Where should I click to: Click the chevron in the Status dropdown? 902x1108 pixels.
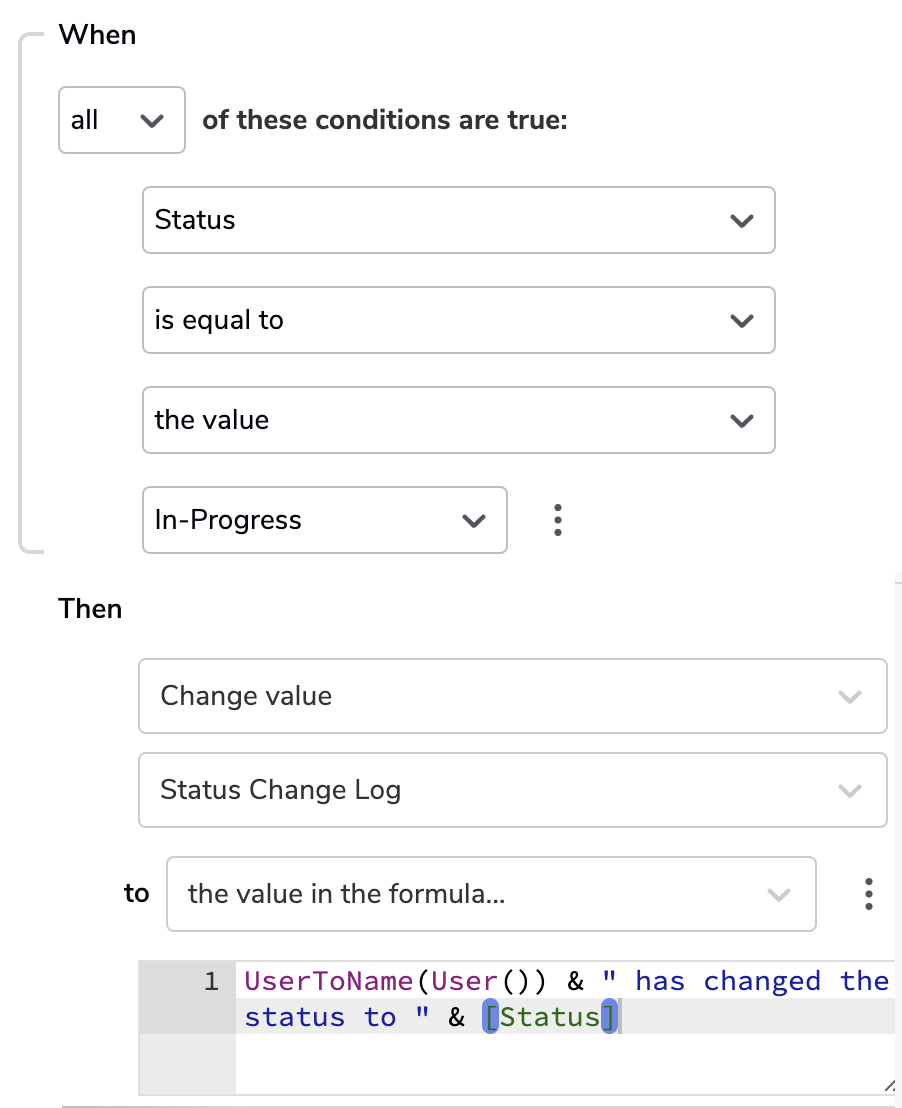coord(742,221)
